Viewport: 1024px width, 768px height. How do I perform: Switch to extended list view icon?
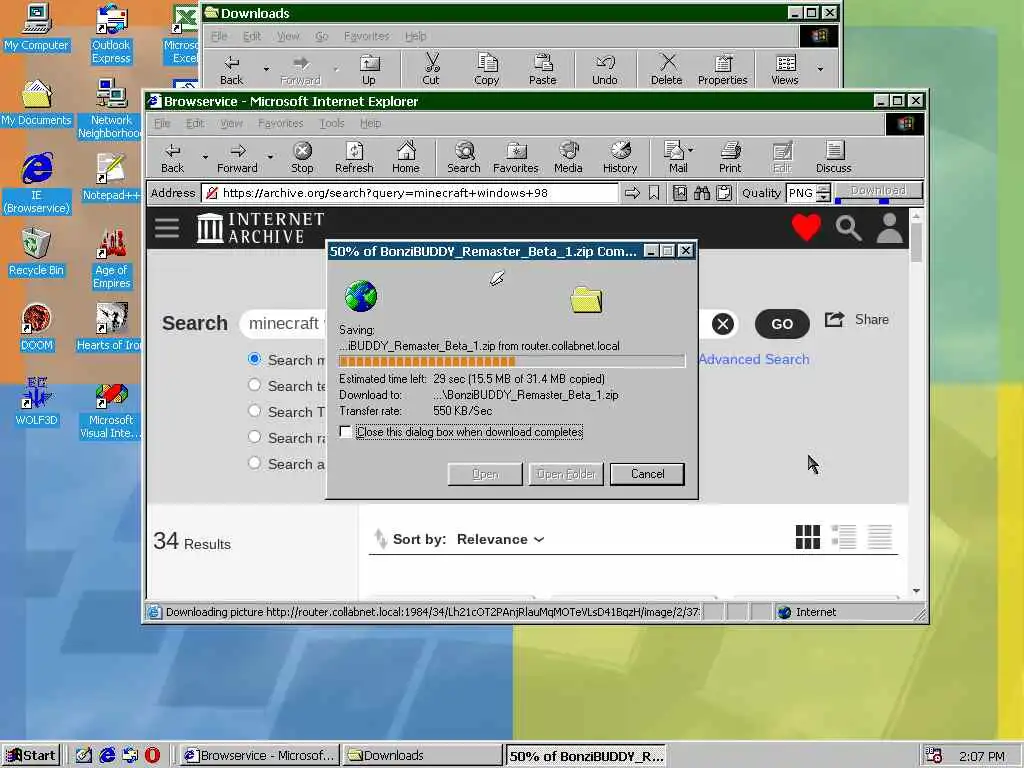point(844,537)
